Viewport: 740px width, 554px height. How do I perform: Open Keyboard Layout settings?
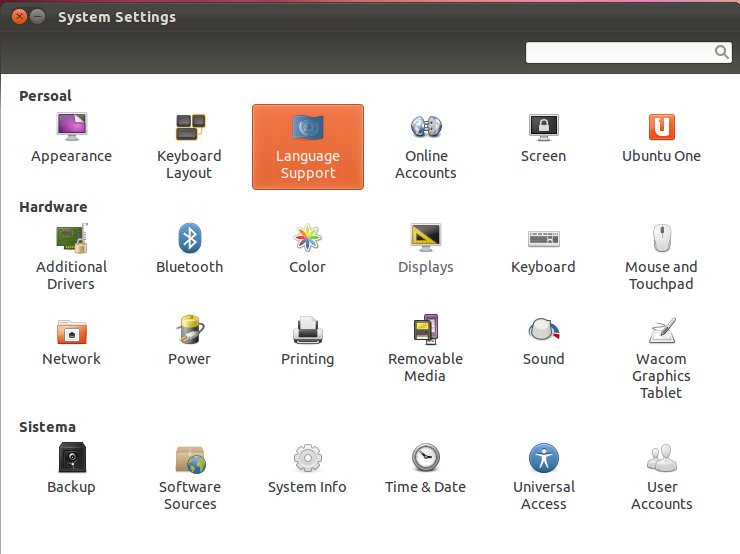click(189, 146)
